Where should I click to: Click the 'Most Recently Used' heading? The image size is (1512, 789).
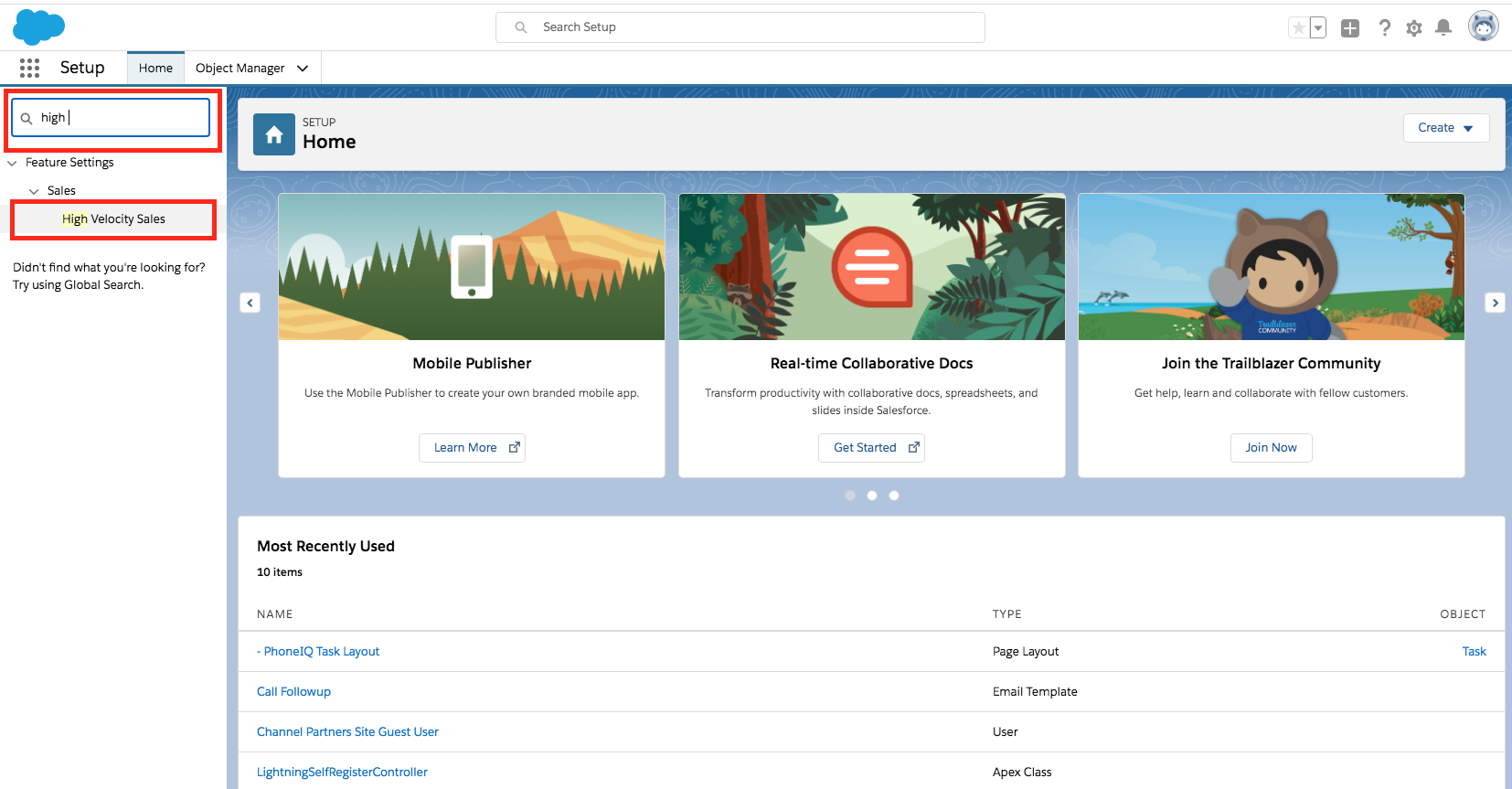[x=325, y=546]
